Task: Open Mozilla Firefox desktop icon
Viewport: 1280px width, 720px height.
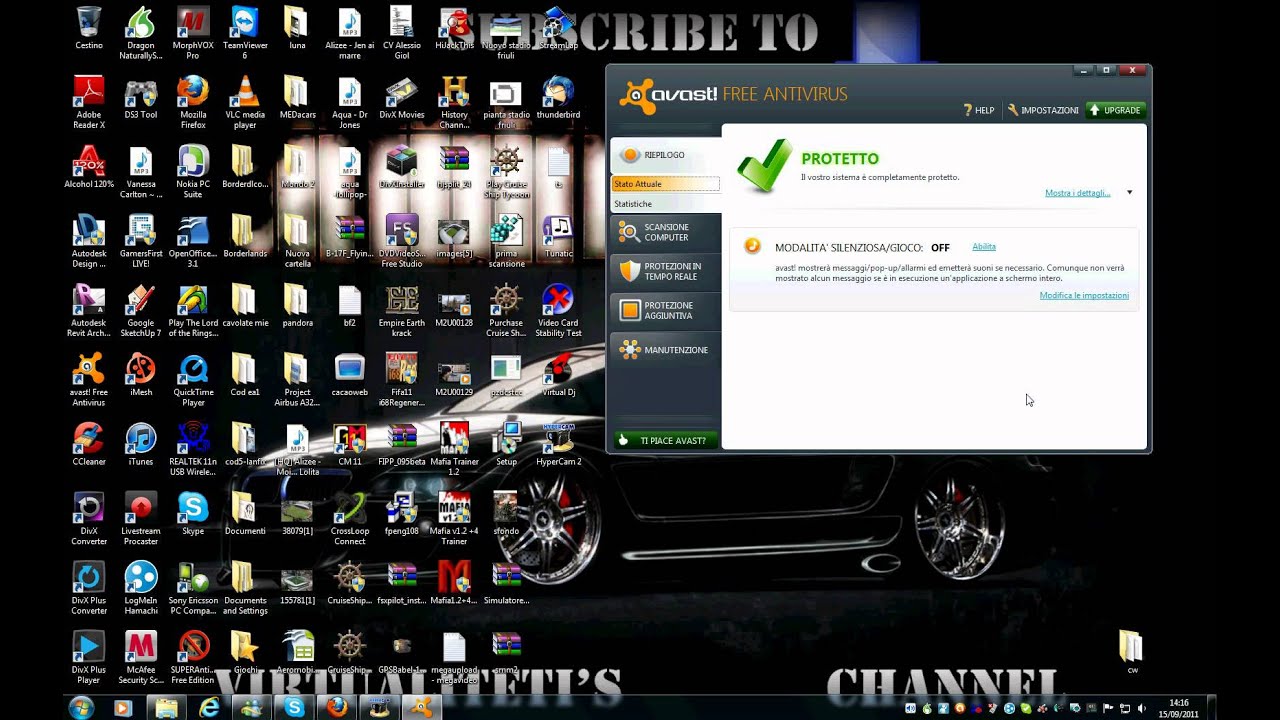Action: [x=193, y=103]
